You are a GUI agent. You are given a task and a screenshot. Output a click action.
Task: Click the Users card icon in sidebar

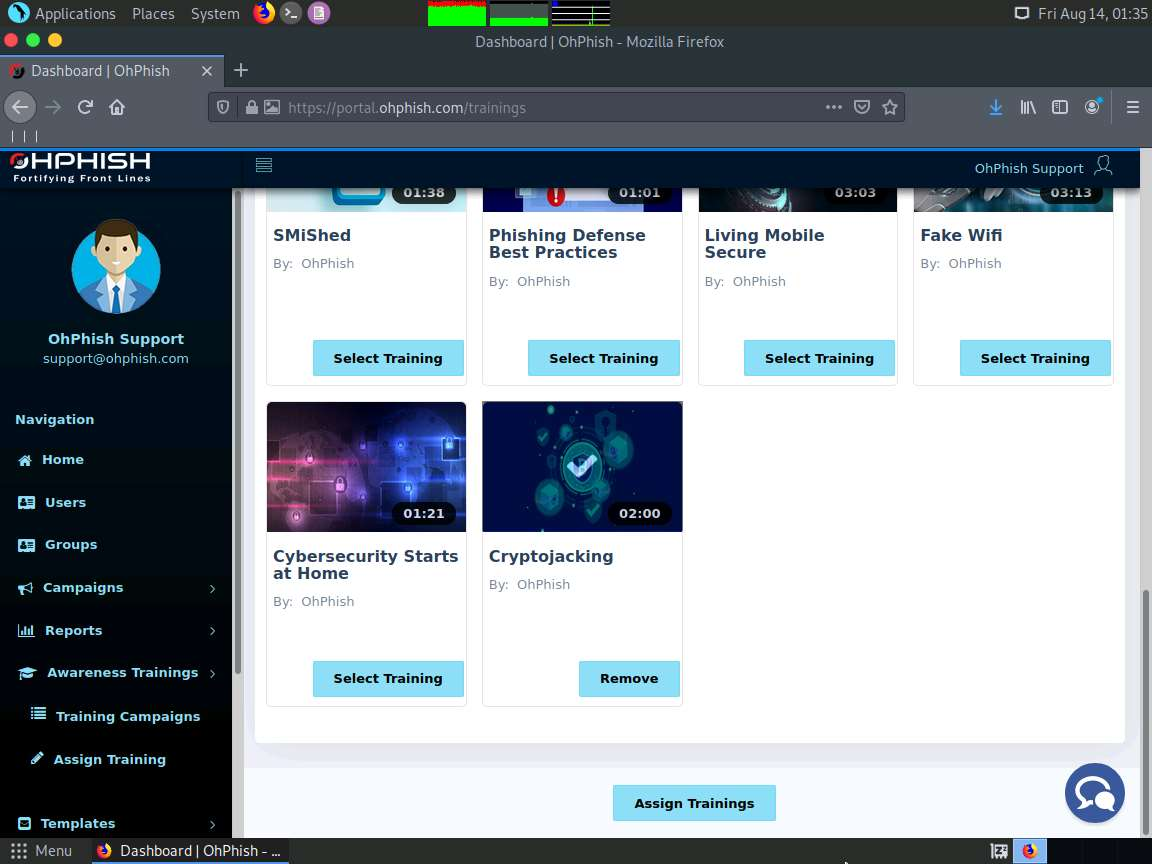pyautogui.click(x=26, y=503)
